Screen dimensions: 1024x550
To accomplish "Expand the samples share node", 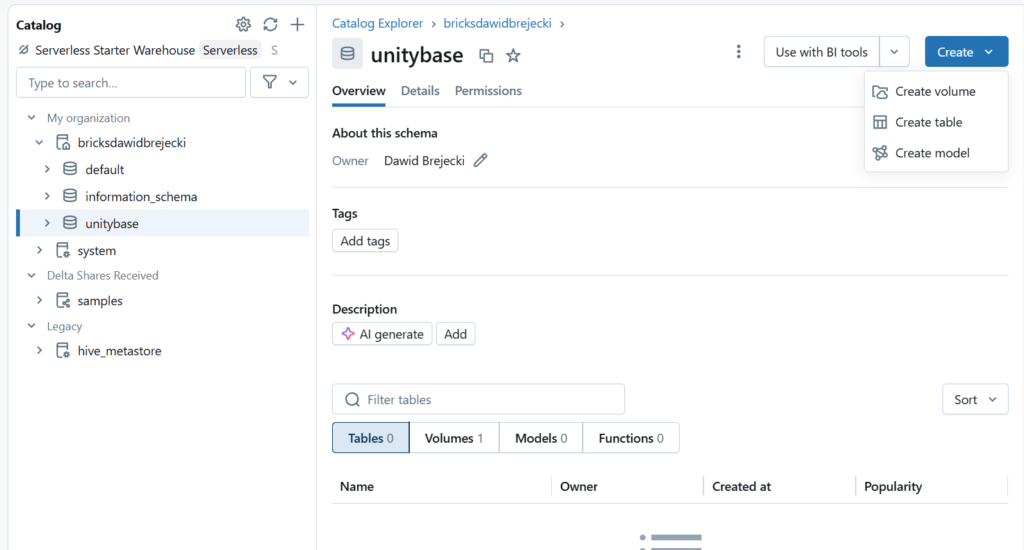I will (x=40, y=300).
